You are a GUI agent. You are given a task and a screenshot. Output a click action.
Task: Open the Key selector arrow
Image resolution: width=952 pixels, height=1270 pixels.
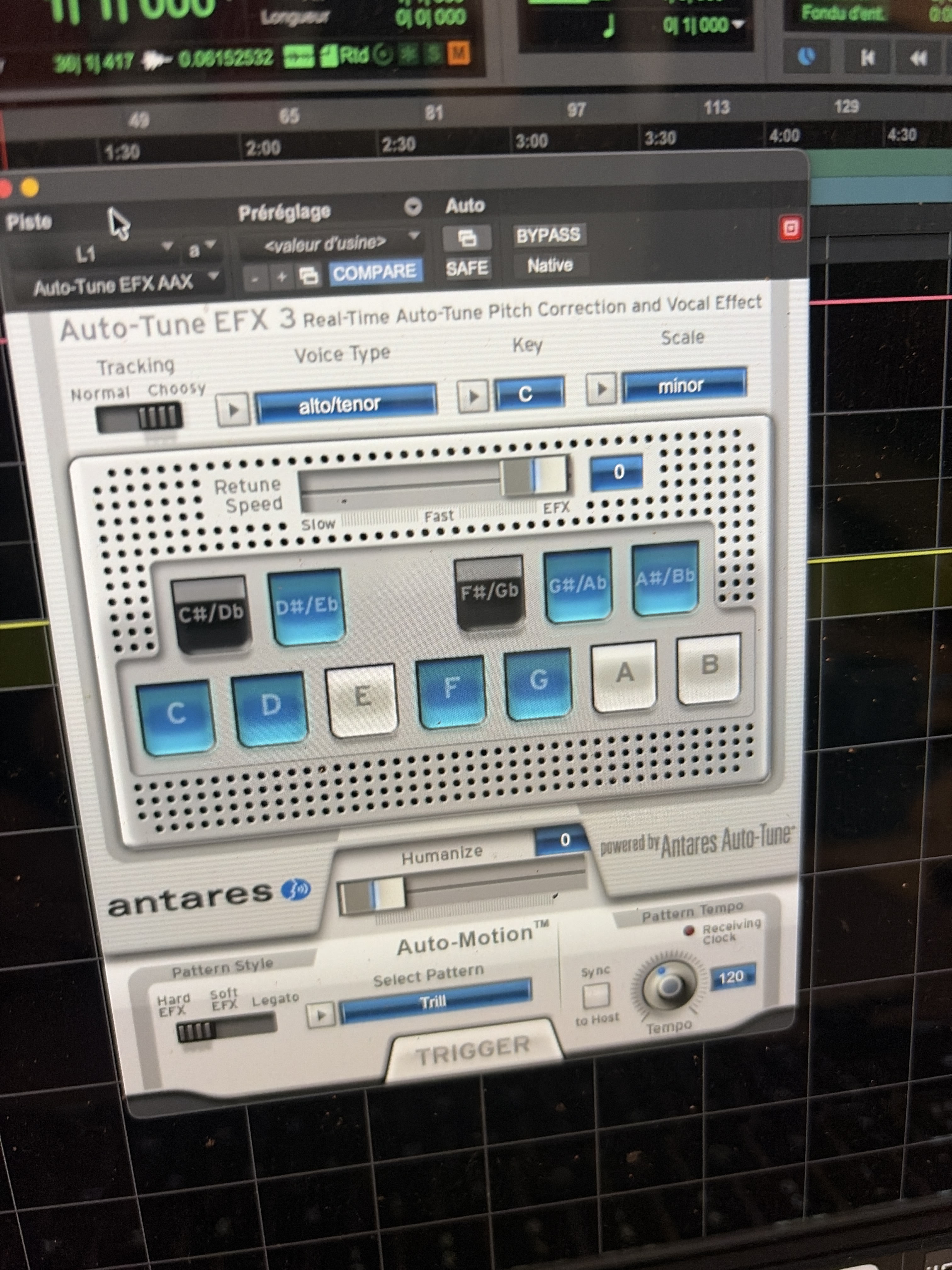(x=473, y=396)
